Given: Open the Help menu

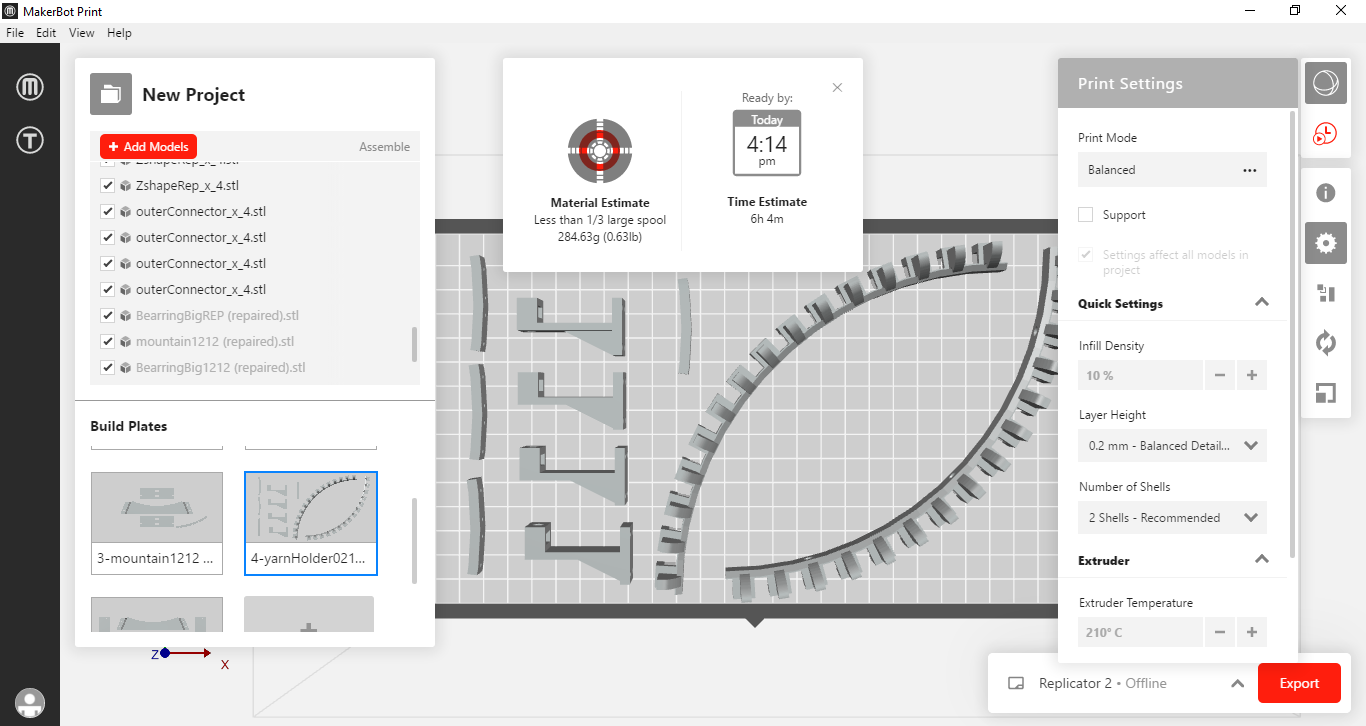Looking at the screenshot, I should 119,33.
